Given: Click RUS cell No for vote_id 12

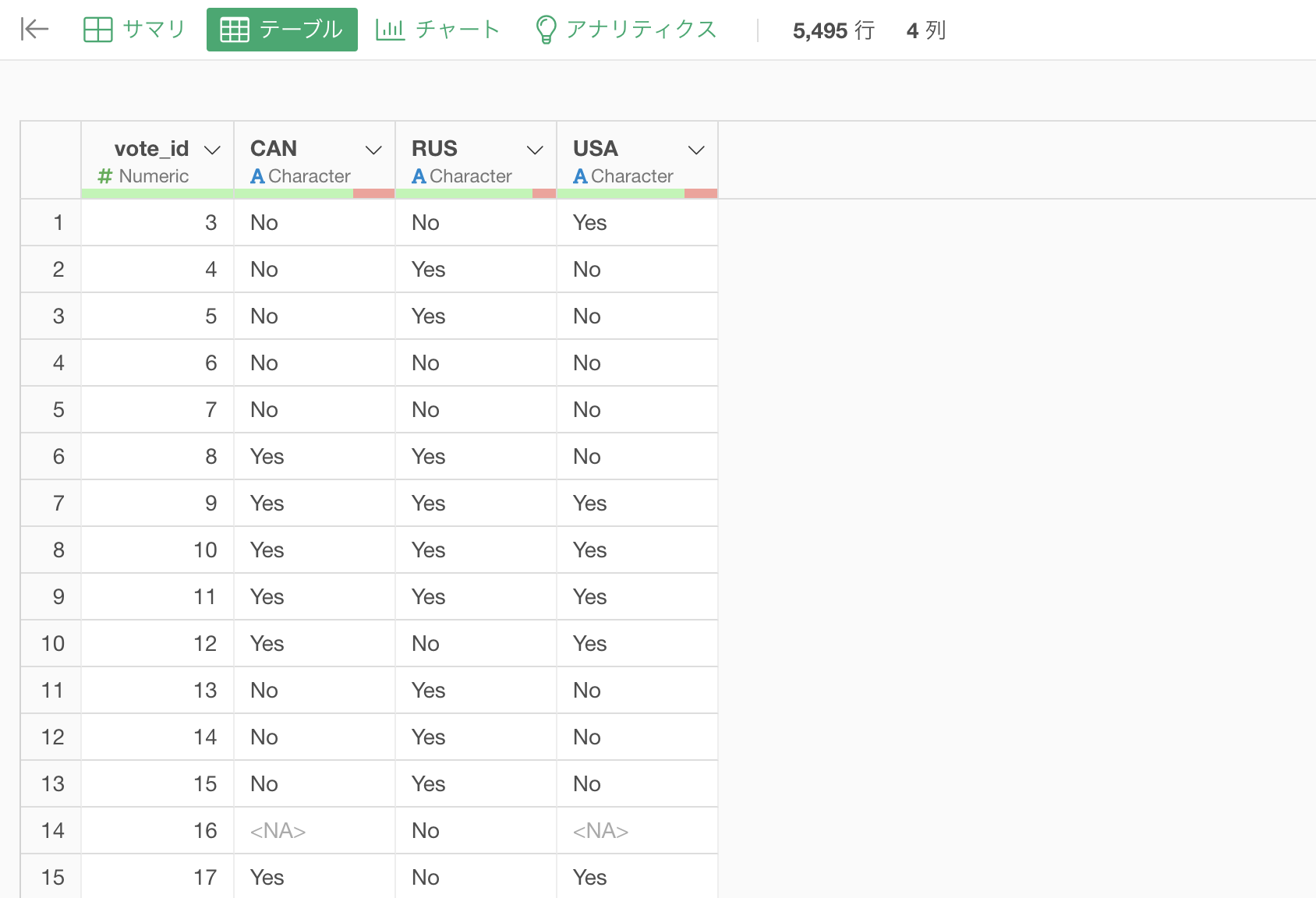Looking at the screenshot, I should click(476, 644).
